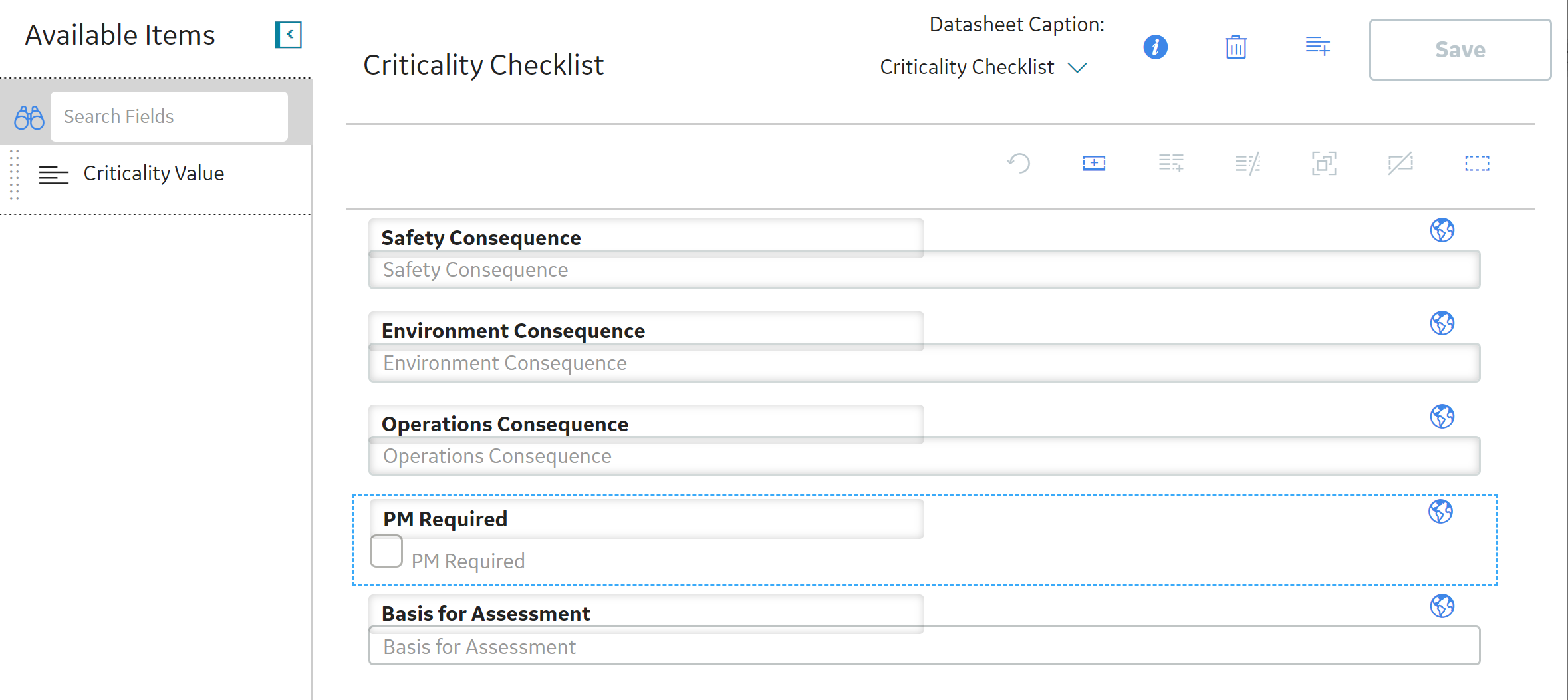Open the datasheet information icon
The image size is (1568, 700).
[x=1156, y=47]
